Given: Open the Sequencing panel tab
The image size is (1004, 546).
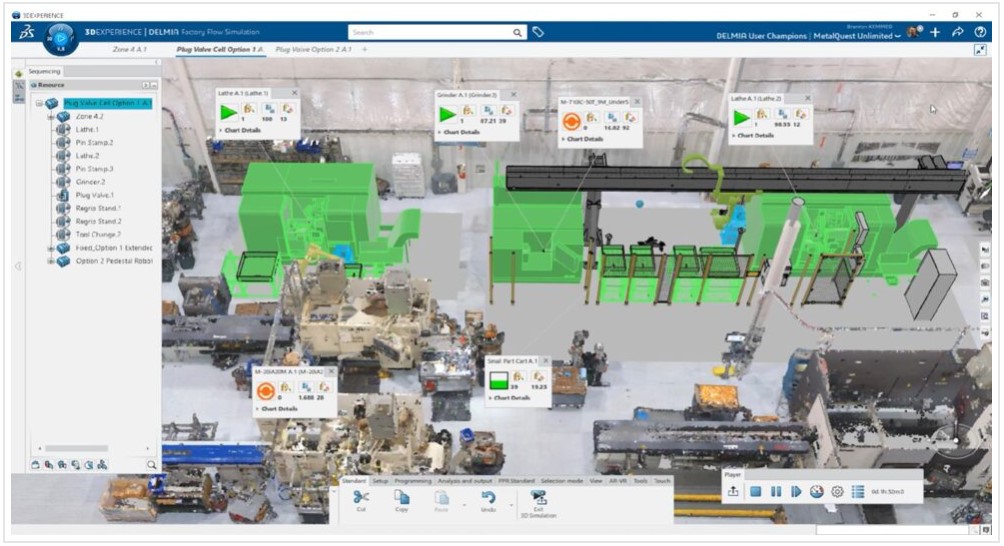Looking at the screenshot, I should (44, 72).
